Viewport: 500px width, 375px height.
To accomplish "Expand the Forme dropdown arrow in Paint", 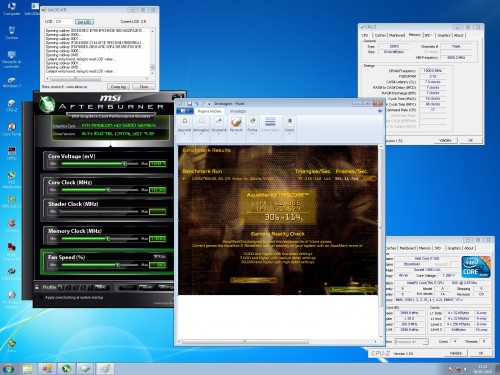I will point(252,134).
